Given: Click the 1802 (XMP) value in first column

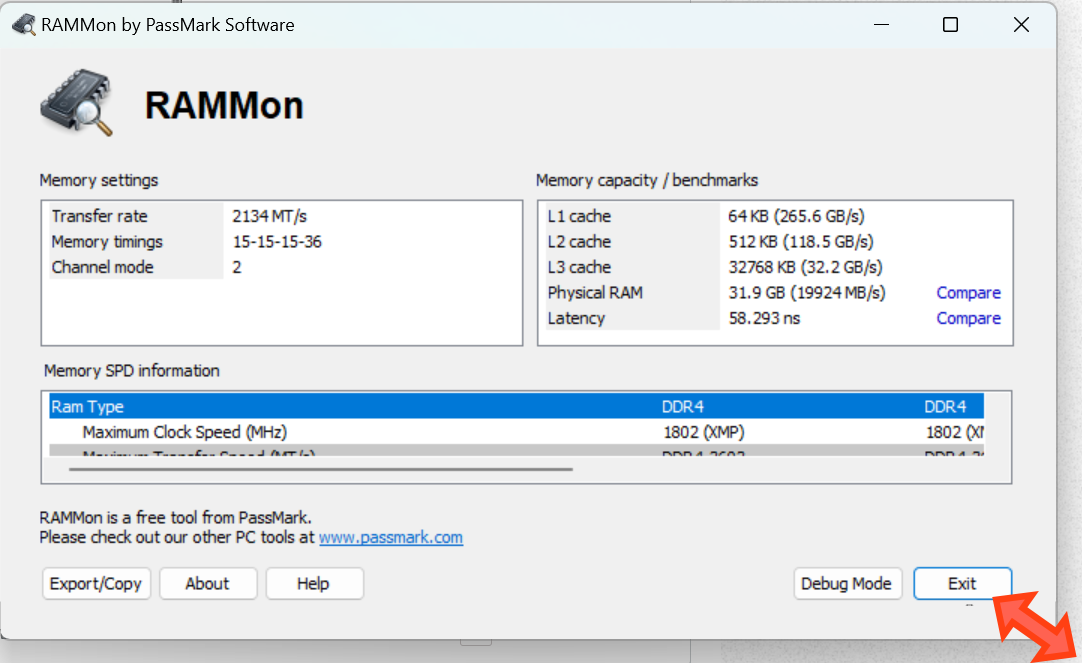Looking at the screenshot, I should 703,432.
